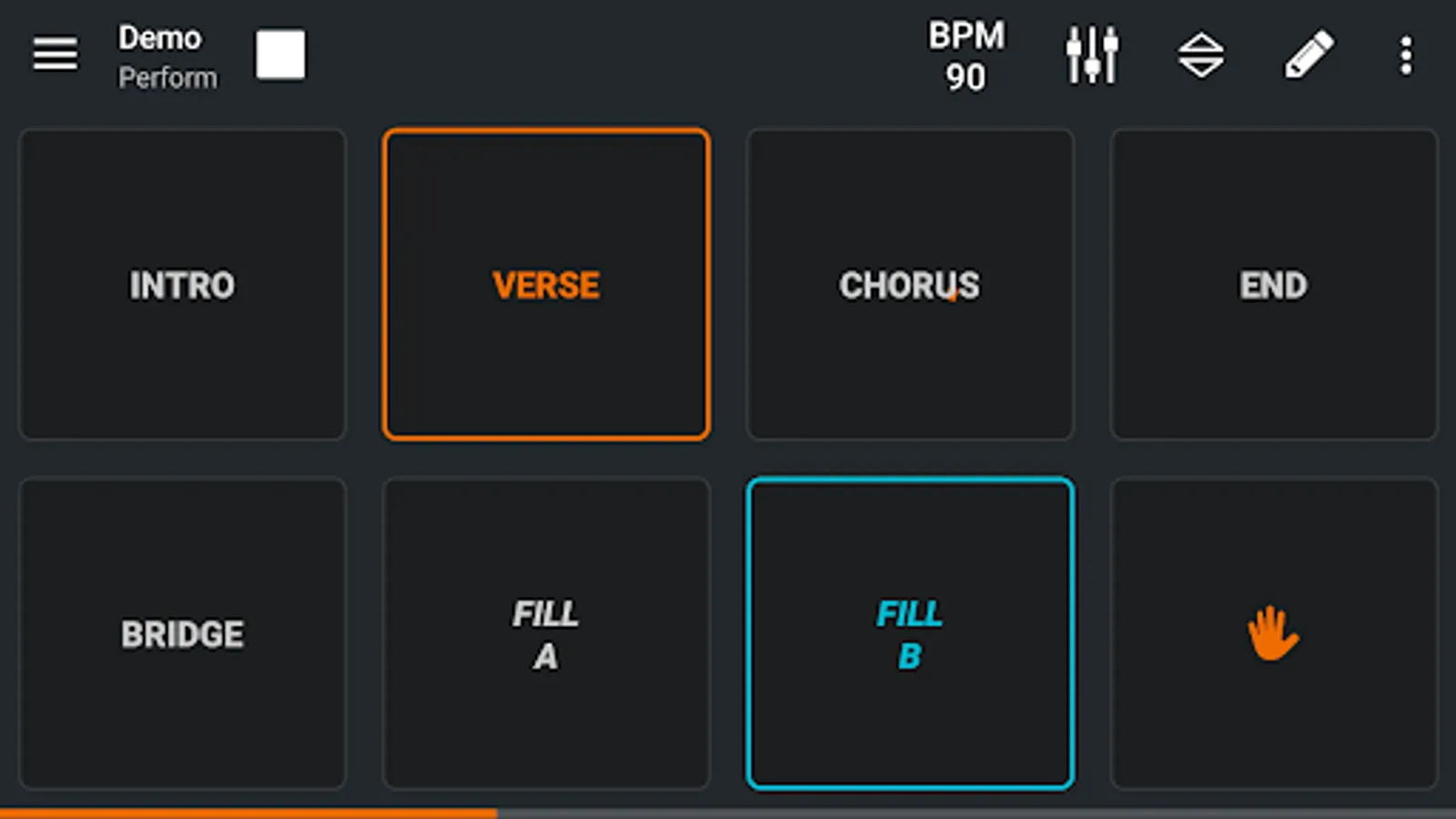Toggle the active VERSE pad
The image size is (1456, 819).
[x=546, y=285]
